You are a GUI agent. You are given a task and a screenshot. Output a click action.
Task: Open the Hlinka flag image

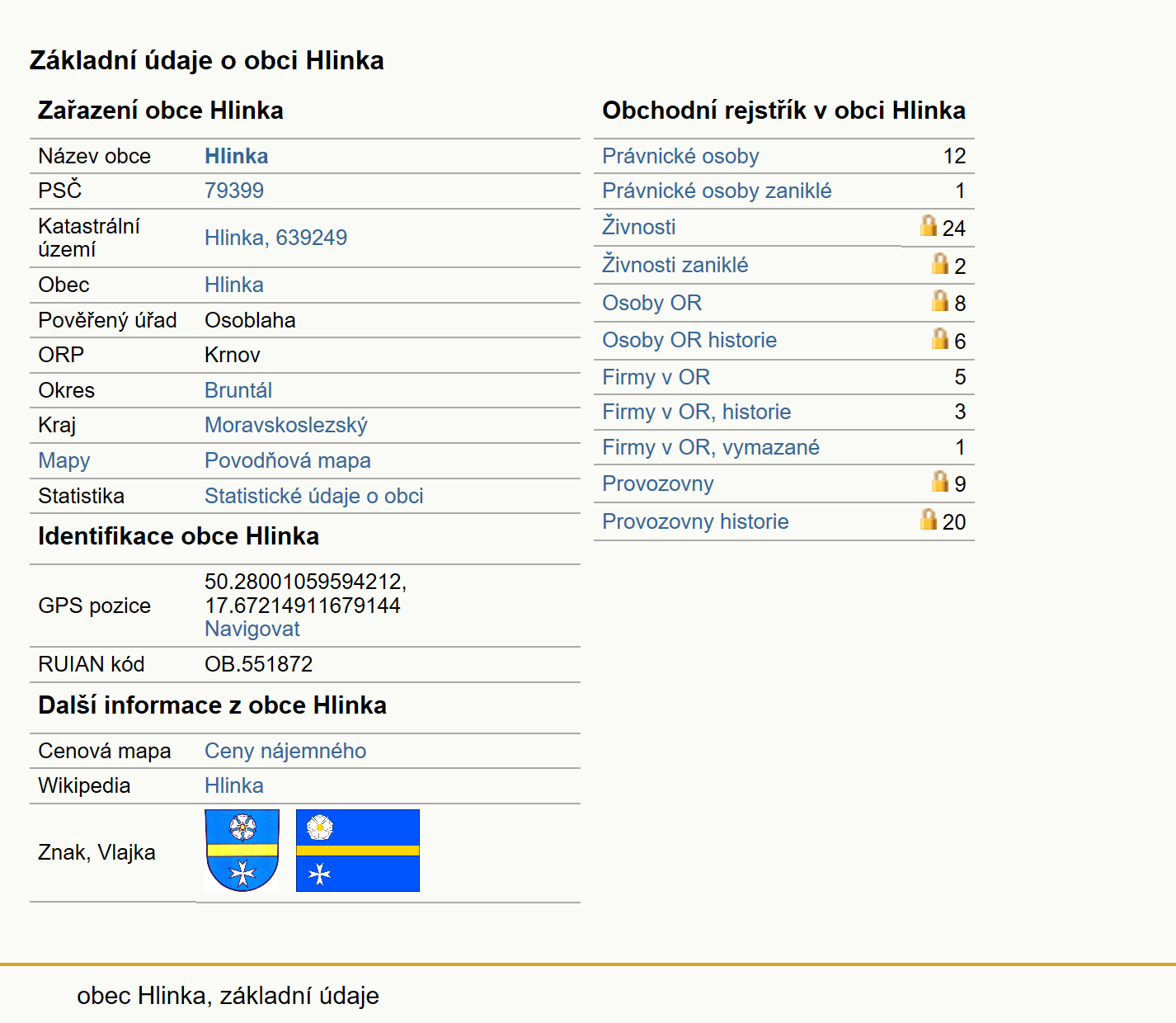click(x=358, y=851)
